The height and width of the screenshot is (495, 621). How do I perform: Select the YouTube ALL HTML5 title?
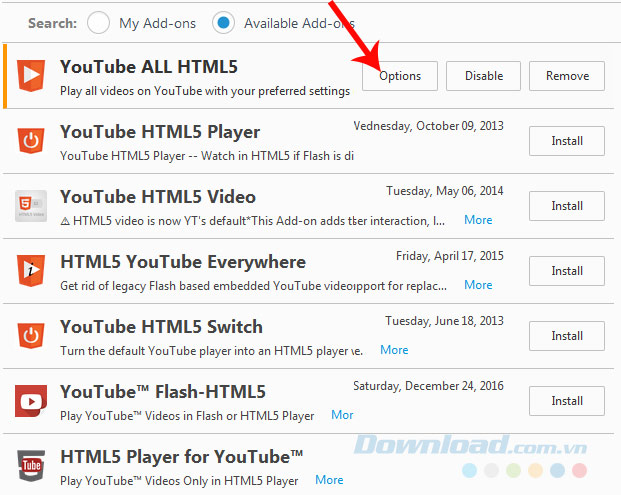pos(149,67)
